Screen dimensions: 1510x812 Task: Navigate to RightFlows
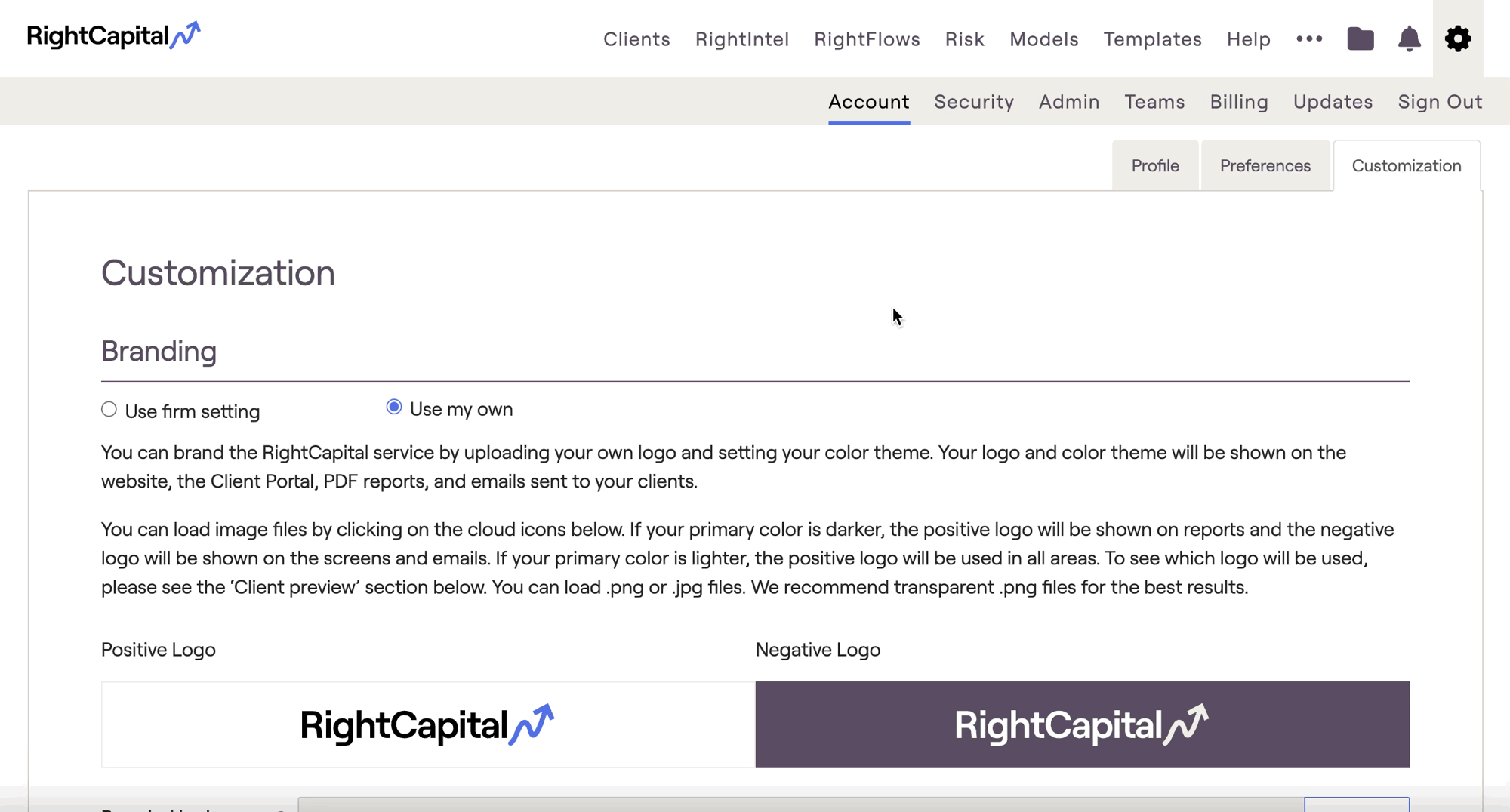click(867, 39)
